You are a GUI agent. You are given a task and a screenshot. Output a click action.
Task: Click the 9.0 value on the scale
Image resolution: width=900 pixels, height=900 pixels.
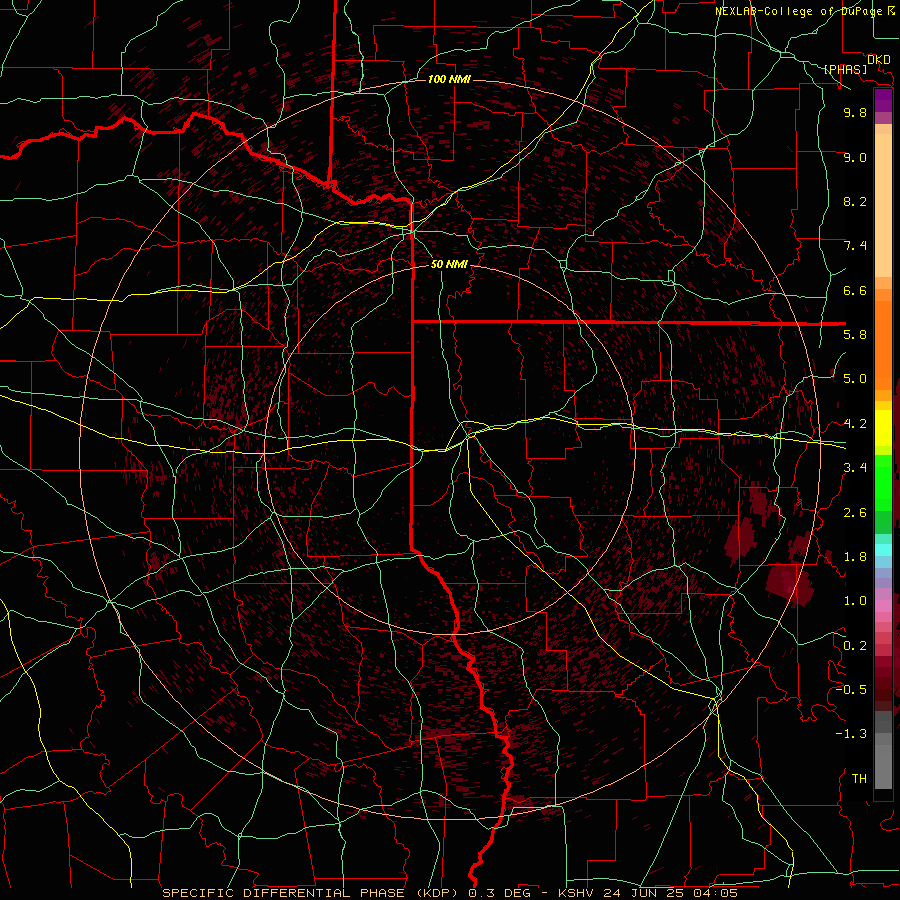[x=855, y=157]
